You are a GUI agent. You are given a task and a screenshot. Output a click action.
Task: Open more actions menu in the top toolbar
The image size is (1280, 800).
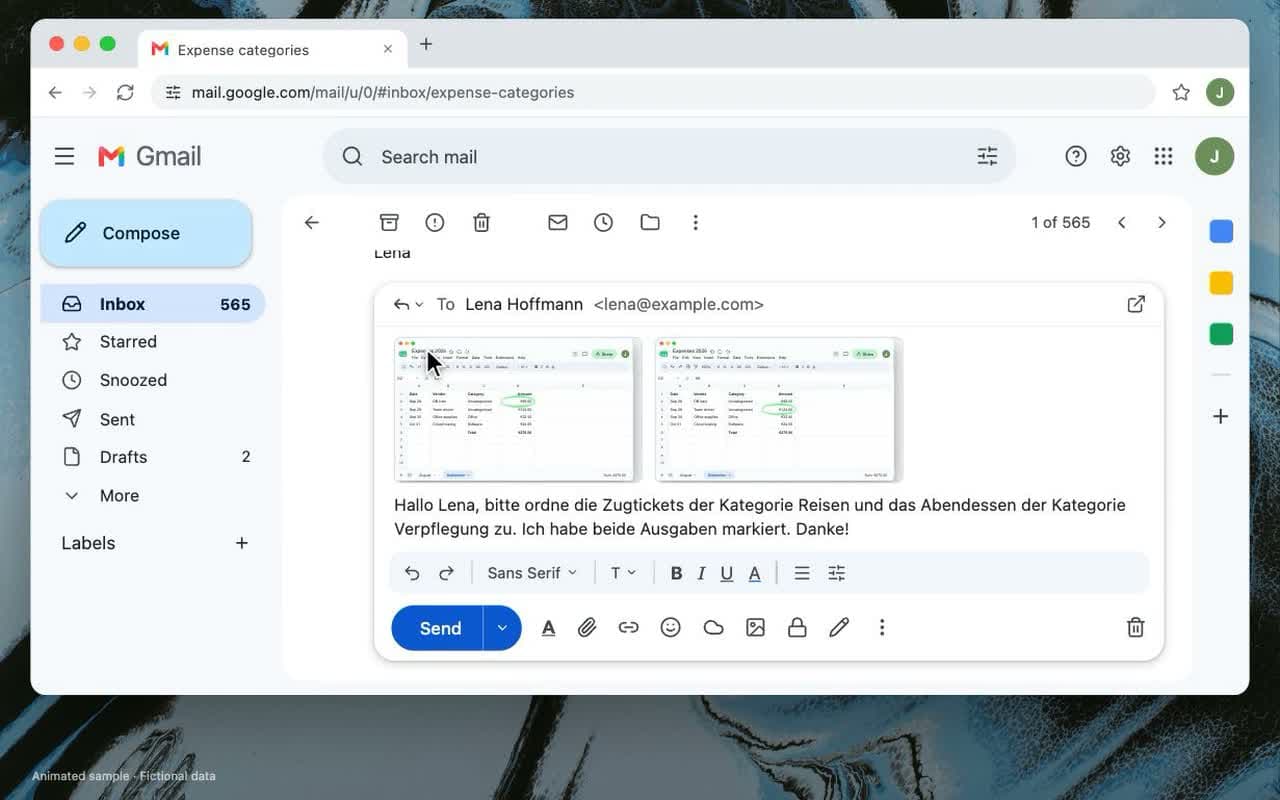point(696,222)
